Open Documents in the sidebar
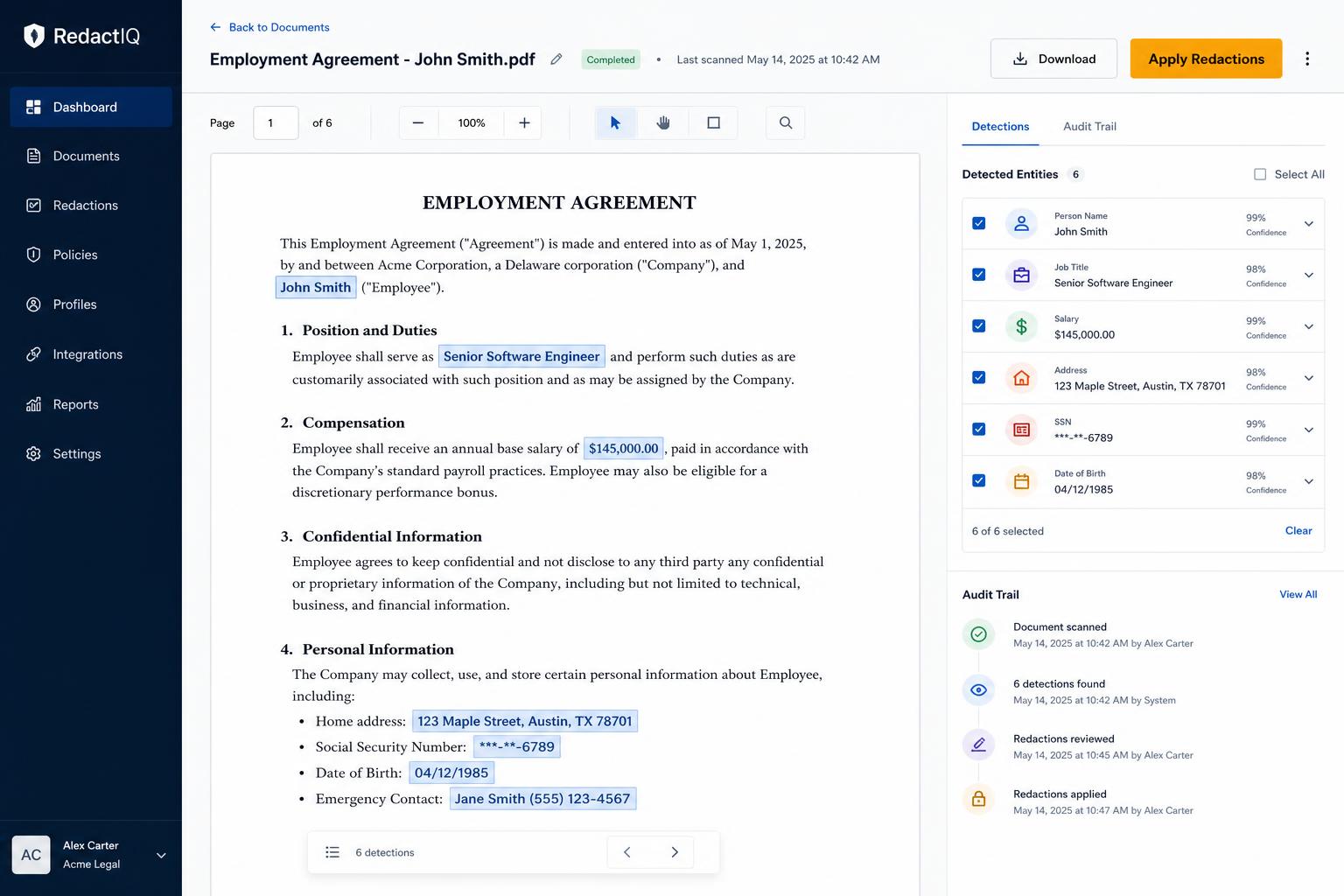 91,156
